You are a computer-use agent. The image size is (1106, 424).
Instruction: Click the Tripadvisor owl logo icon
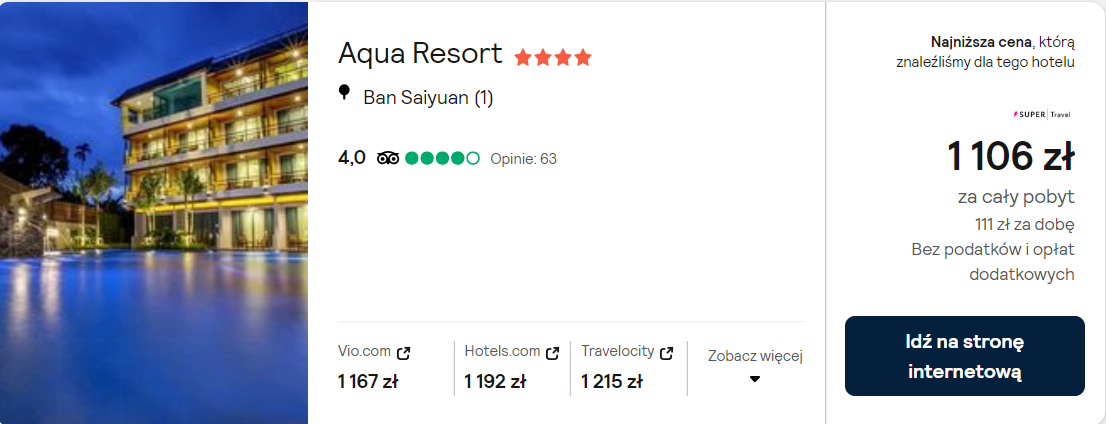388,158
